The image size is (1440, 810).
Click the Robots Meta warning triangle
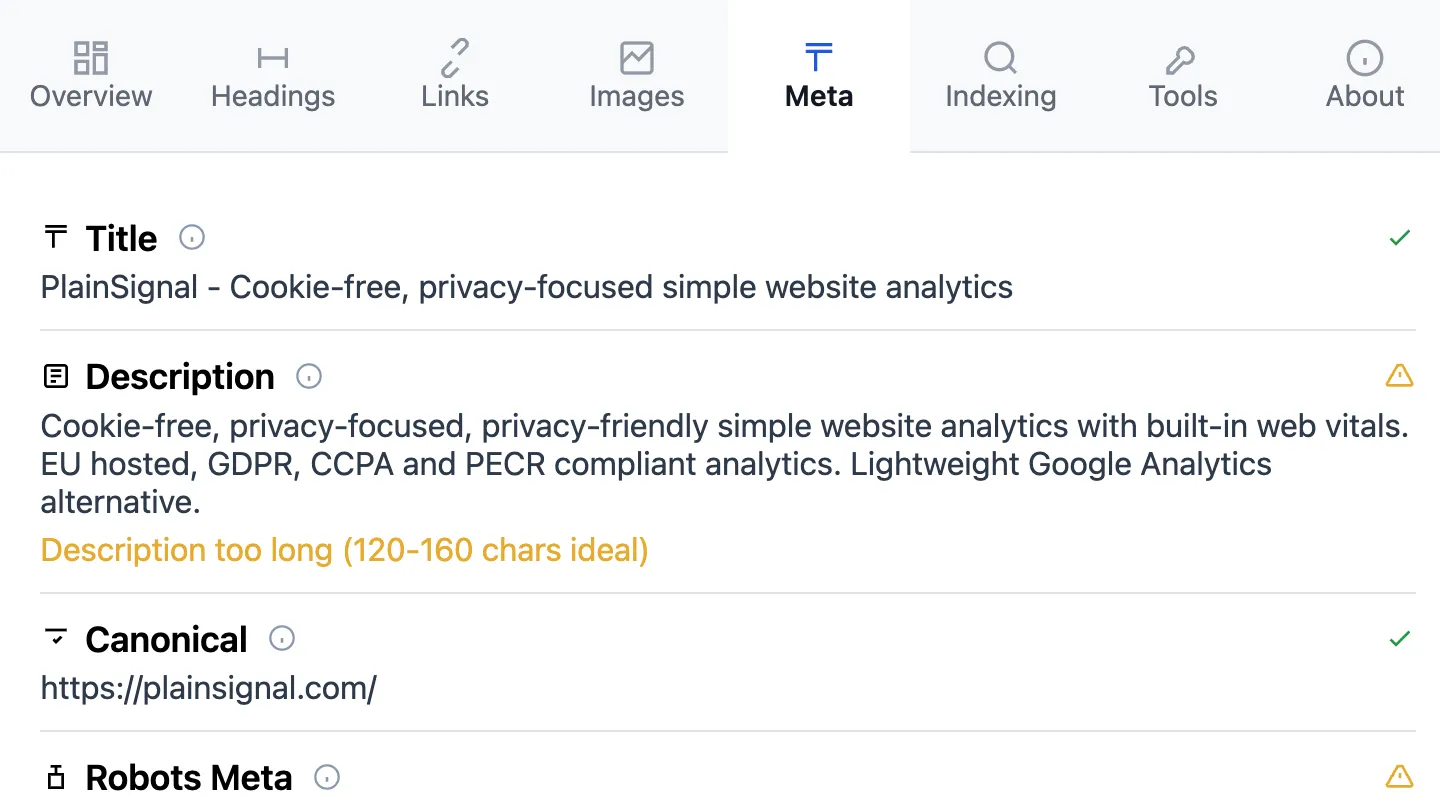click(1399, 776)
